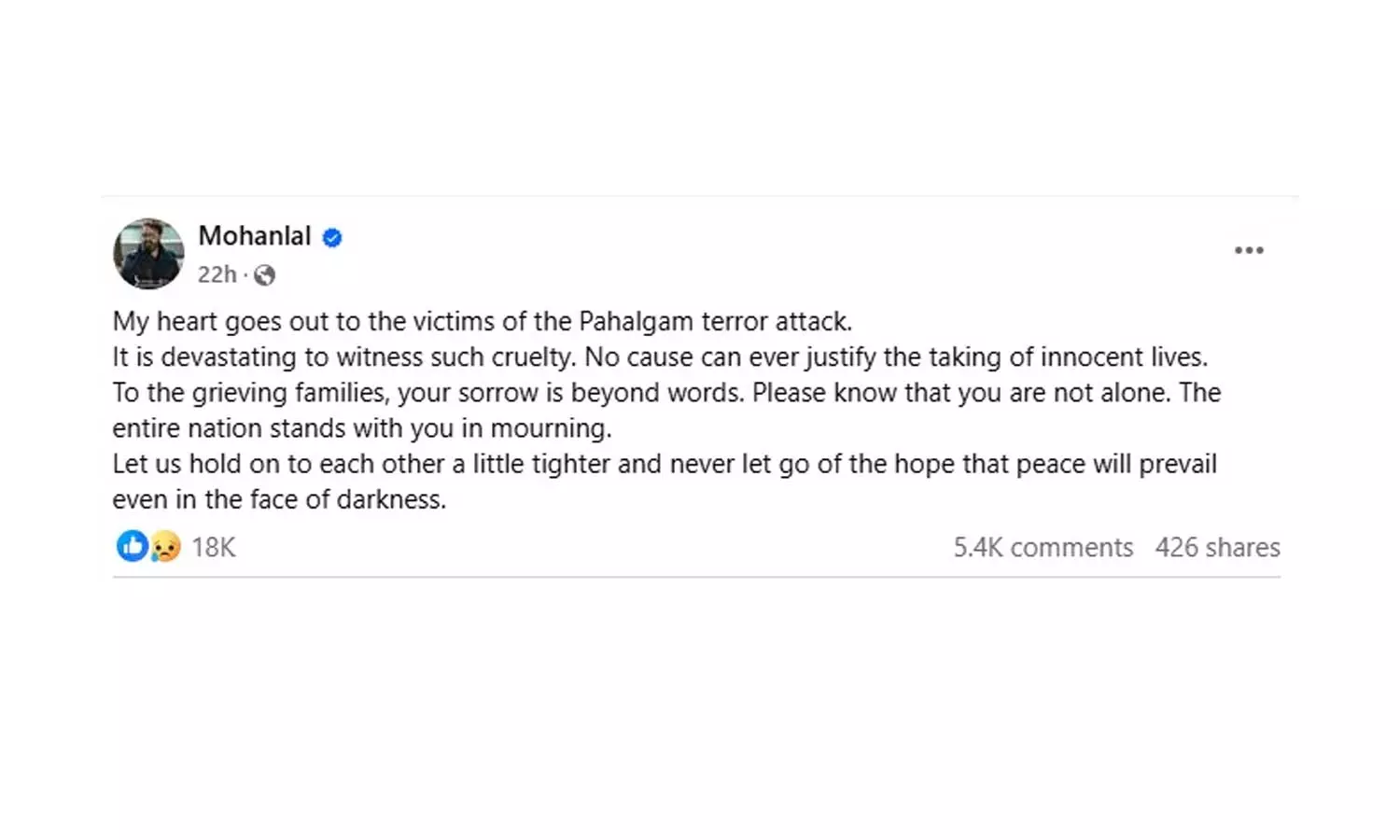Click the line "entire nation stands with you"
This screenshot has width=1400, height=840.
pyautogui.click(x=361, y=428)
